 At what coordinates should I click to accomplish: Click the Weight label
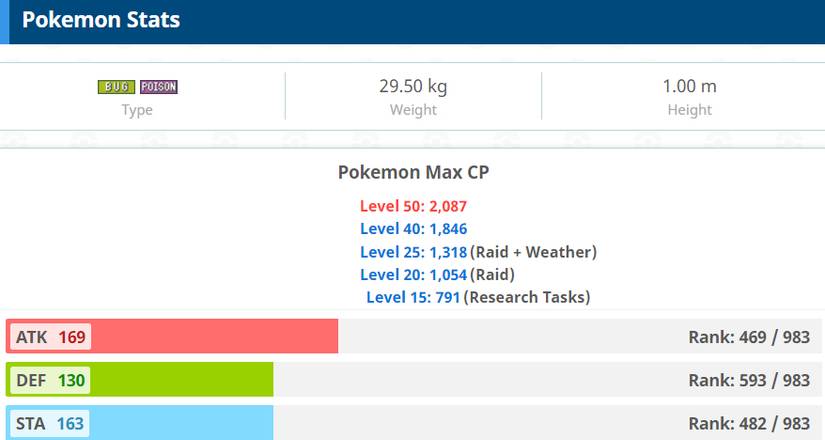413,110
